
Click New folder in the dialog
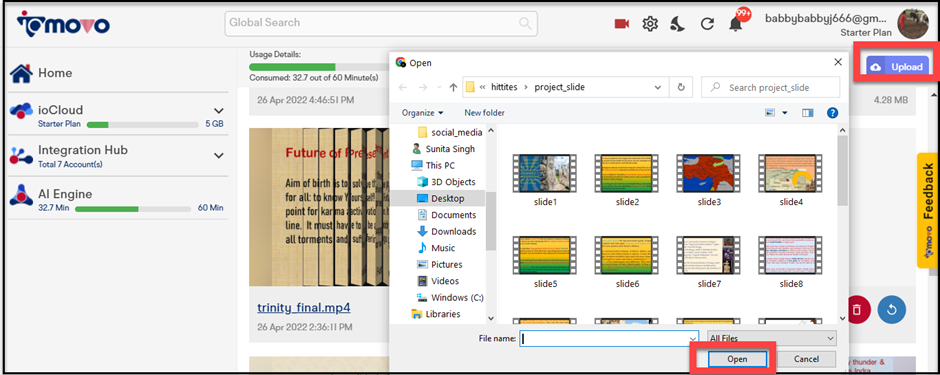[x=484, y=113]
